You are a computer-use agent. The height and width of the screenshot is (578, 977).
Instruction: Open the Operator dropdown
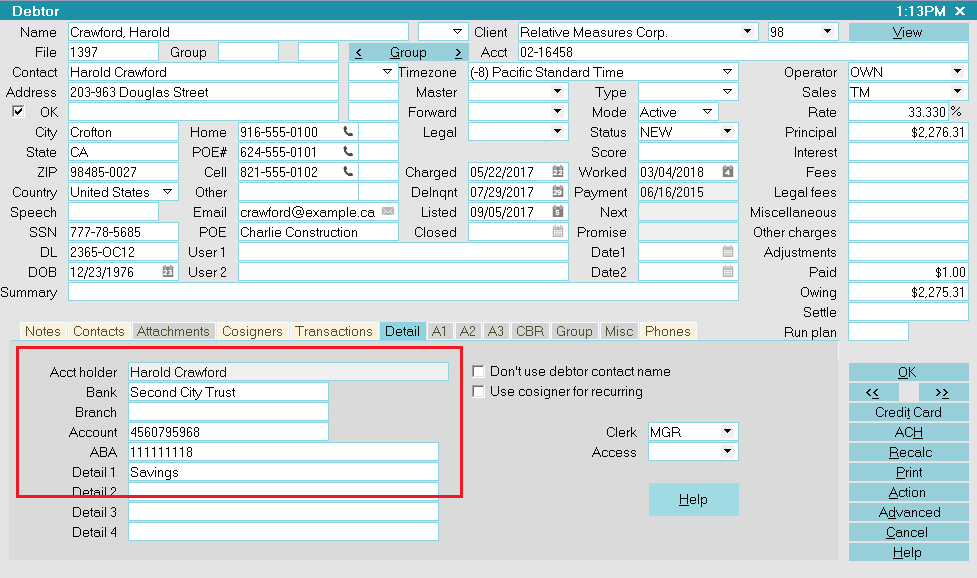point(957,72)
